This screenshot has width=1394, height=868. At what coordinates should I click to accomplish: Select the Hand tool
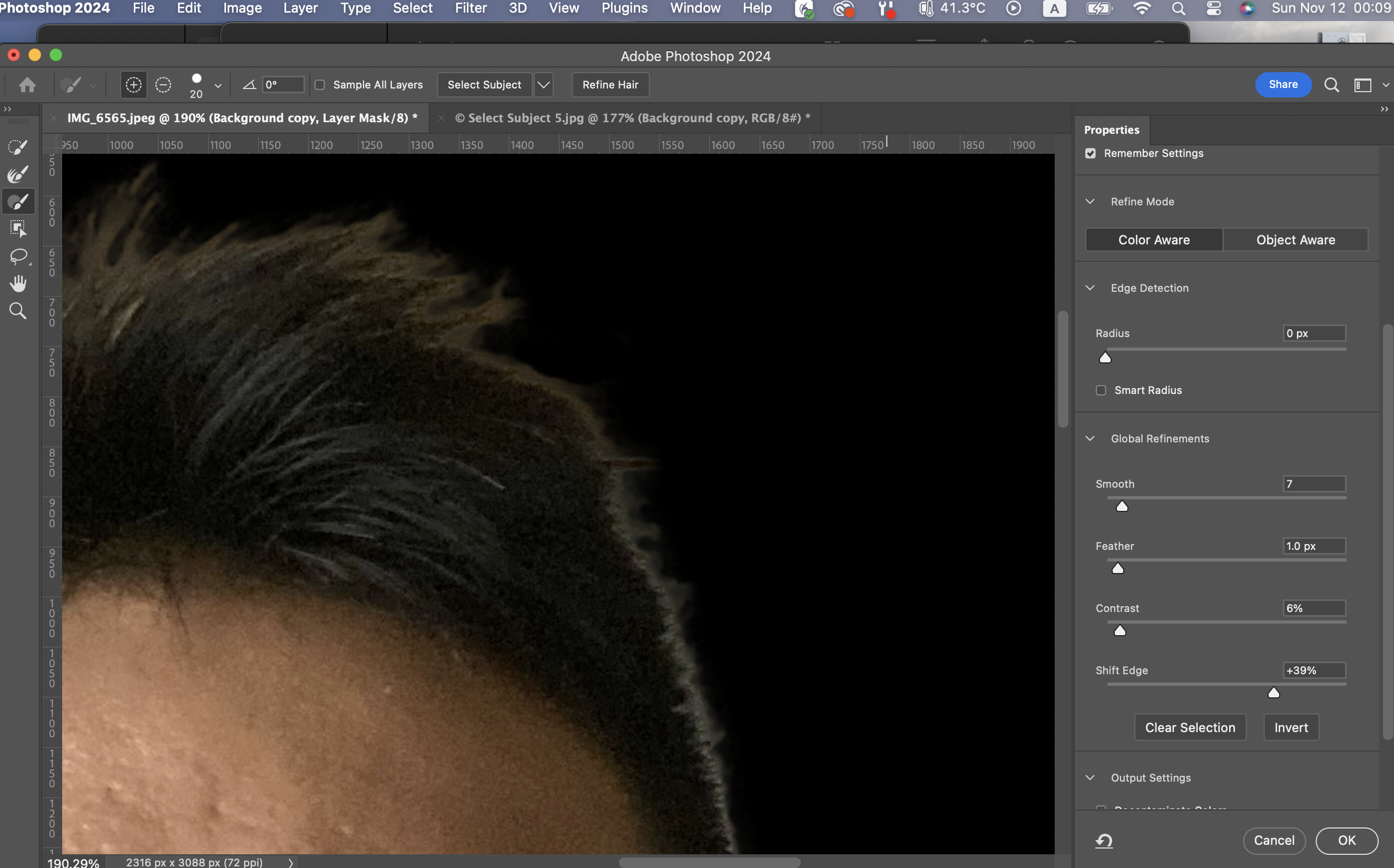tap(18, 283)
